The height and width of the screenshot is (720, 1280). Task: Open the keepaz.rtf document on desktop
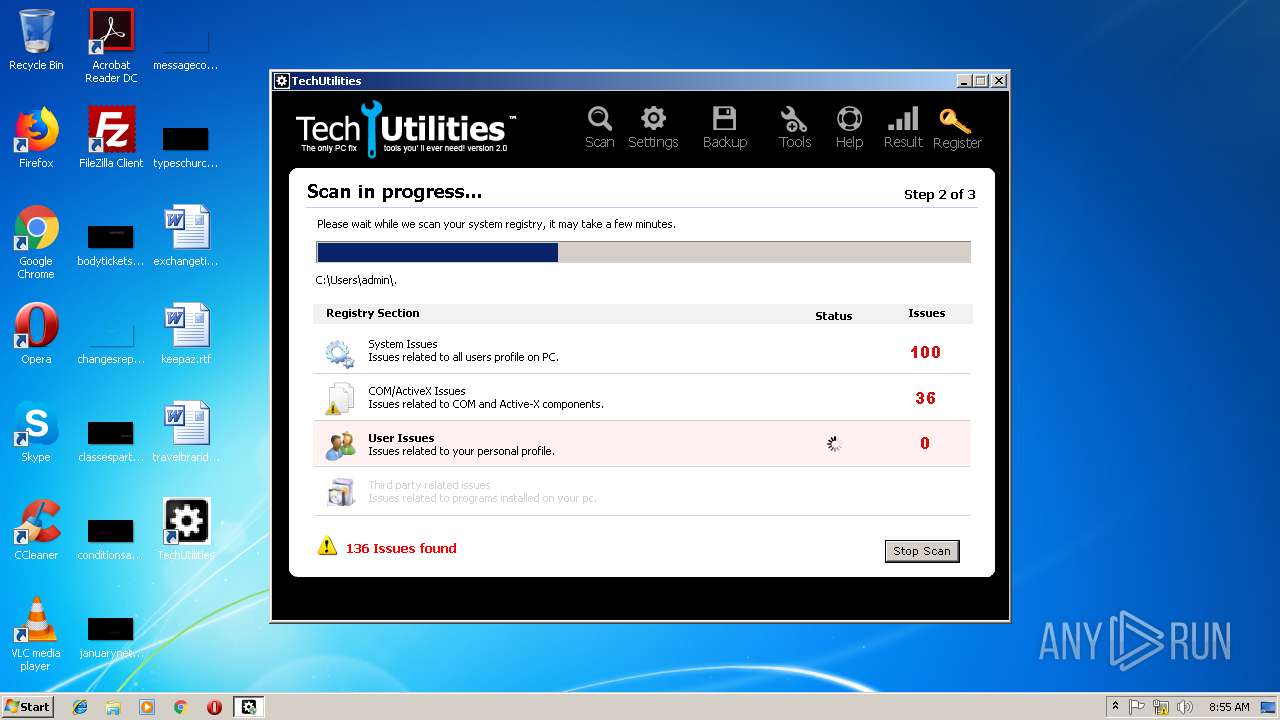186,334
